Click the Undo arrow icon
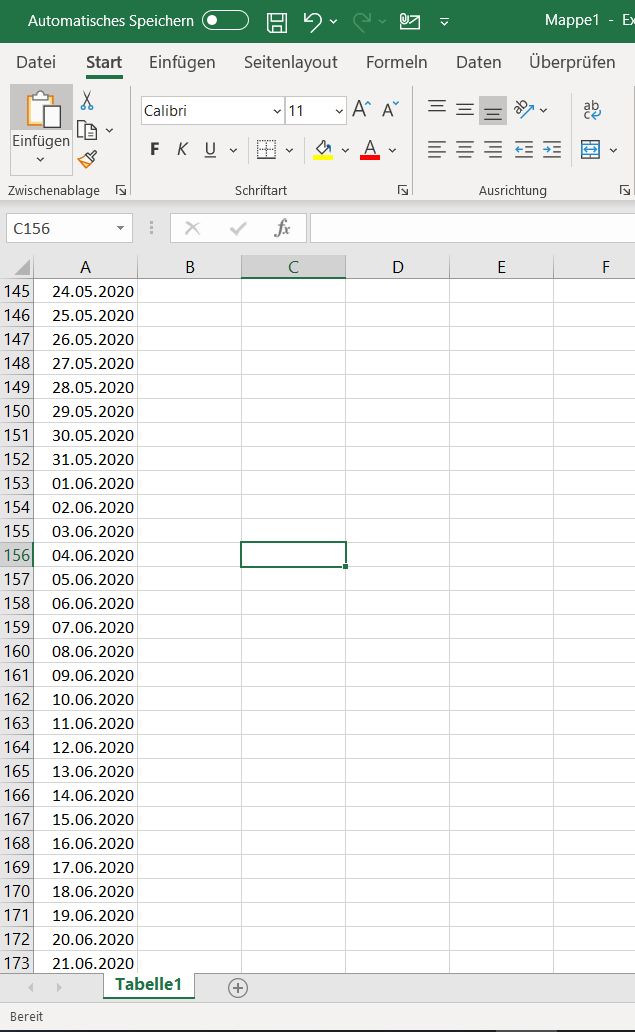The height and width of the screenshot is (1032, 635). point(313,22)
